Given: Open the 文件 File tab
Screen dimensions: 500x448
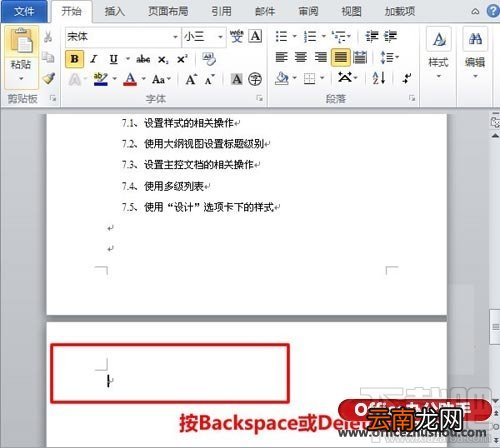Looking at the screenshot, I should pos(24,11).
